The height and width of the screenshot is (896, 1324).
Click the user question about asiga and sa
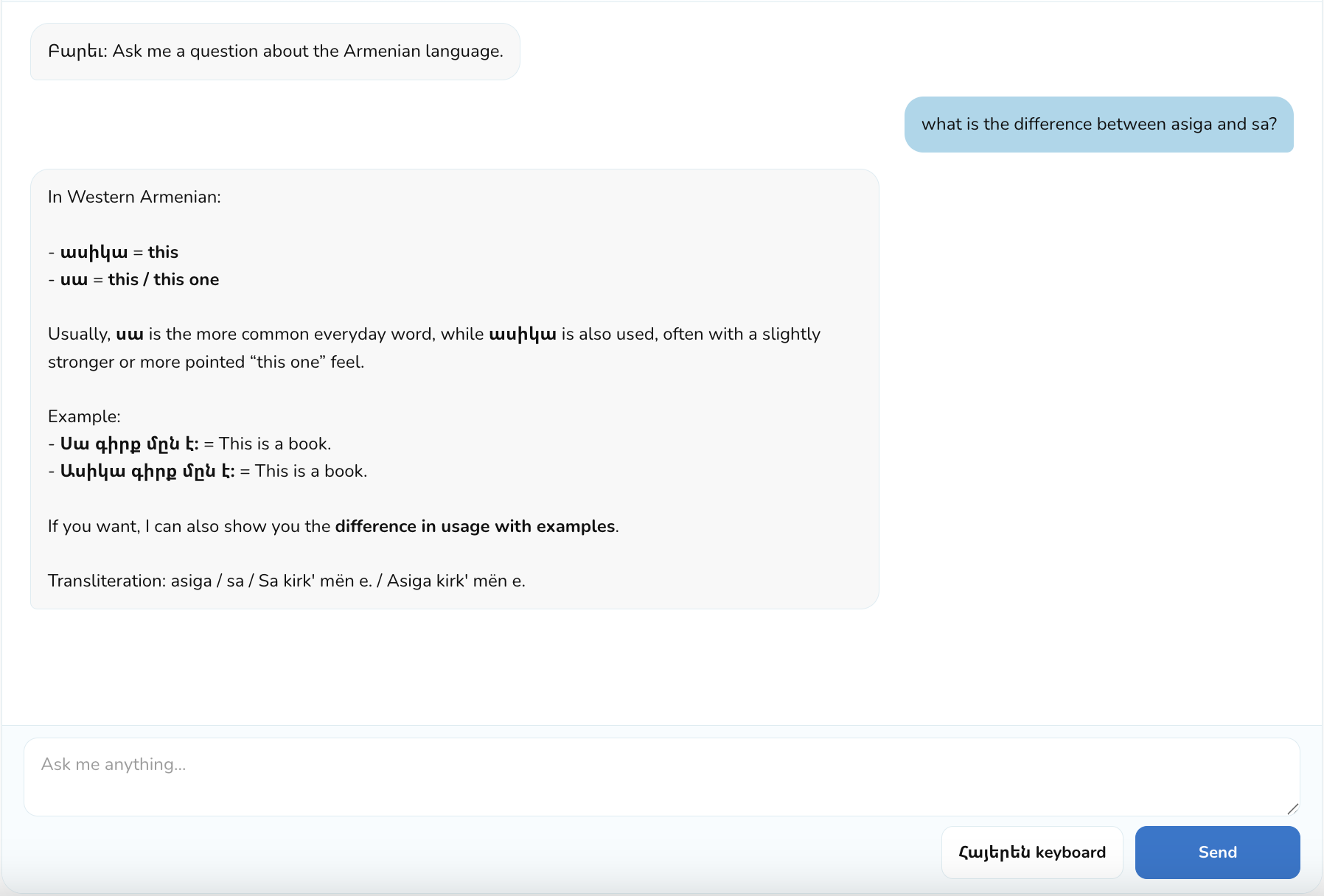tap(1098, 125)
